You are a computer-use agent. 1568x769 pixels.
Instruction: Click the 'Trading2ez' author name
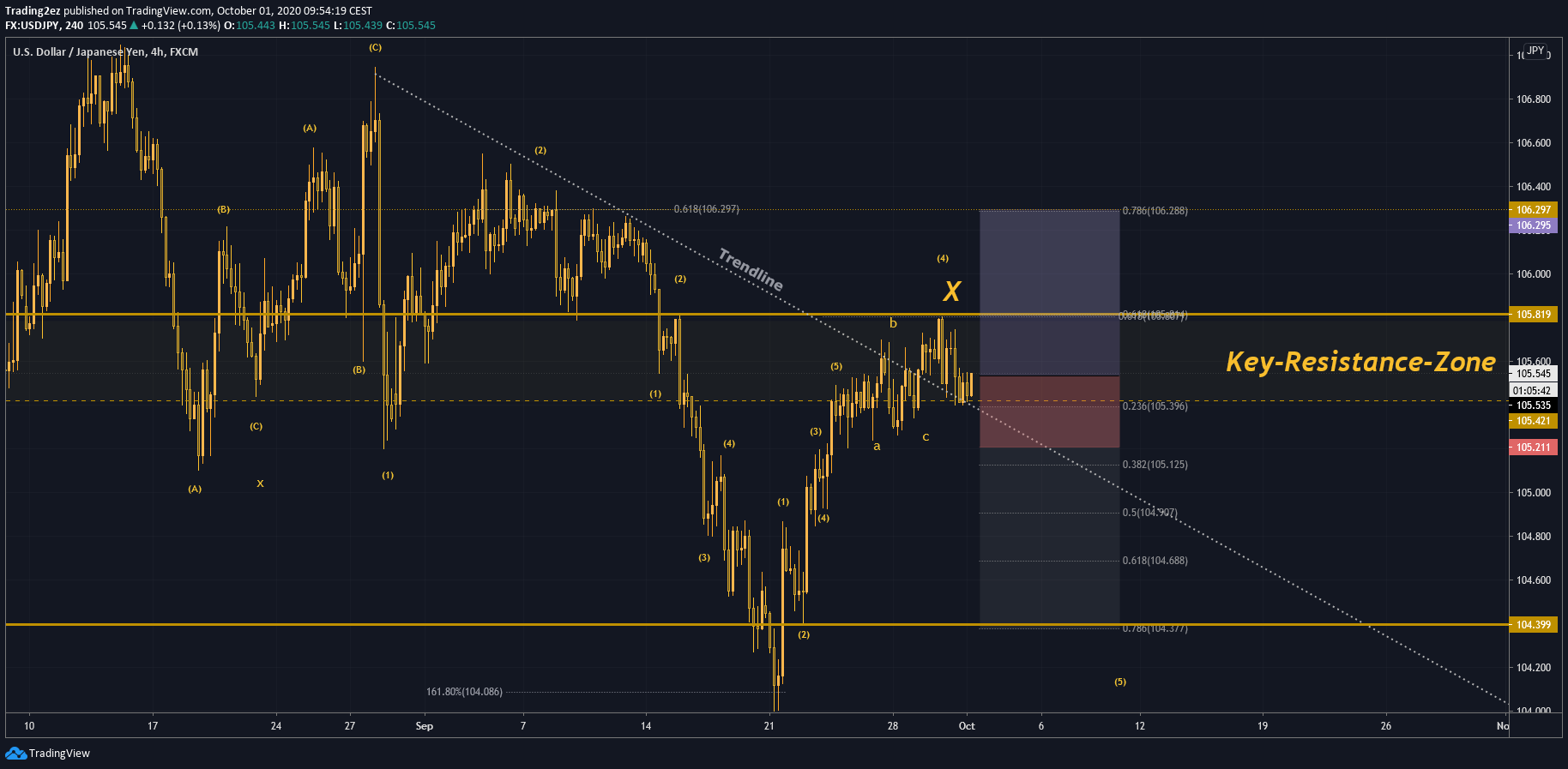[33, 11]
